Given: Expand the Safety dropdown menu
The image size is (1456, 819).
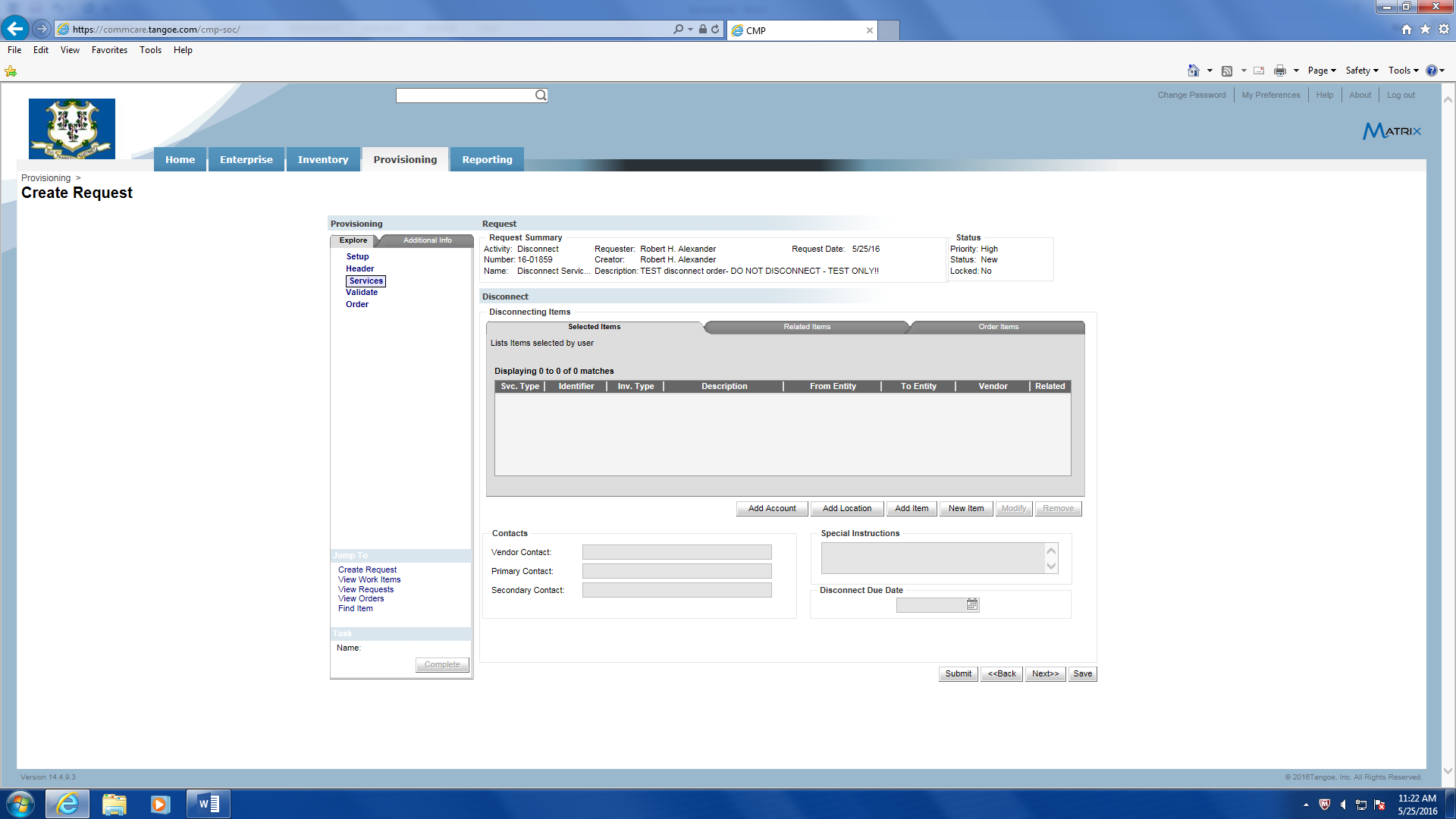Looking at the screenshot, I should pos(1362,71).
